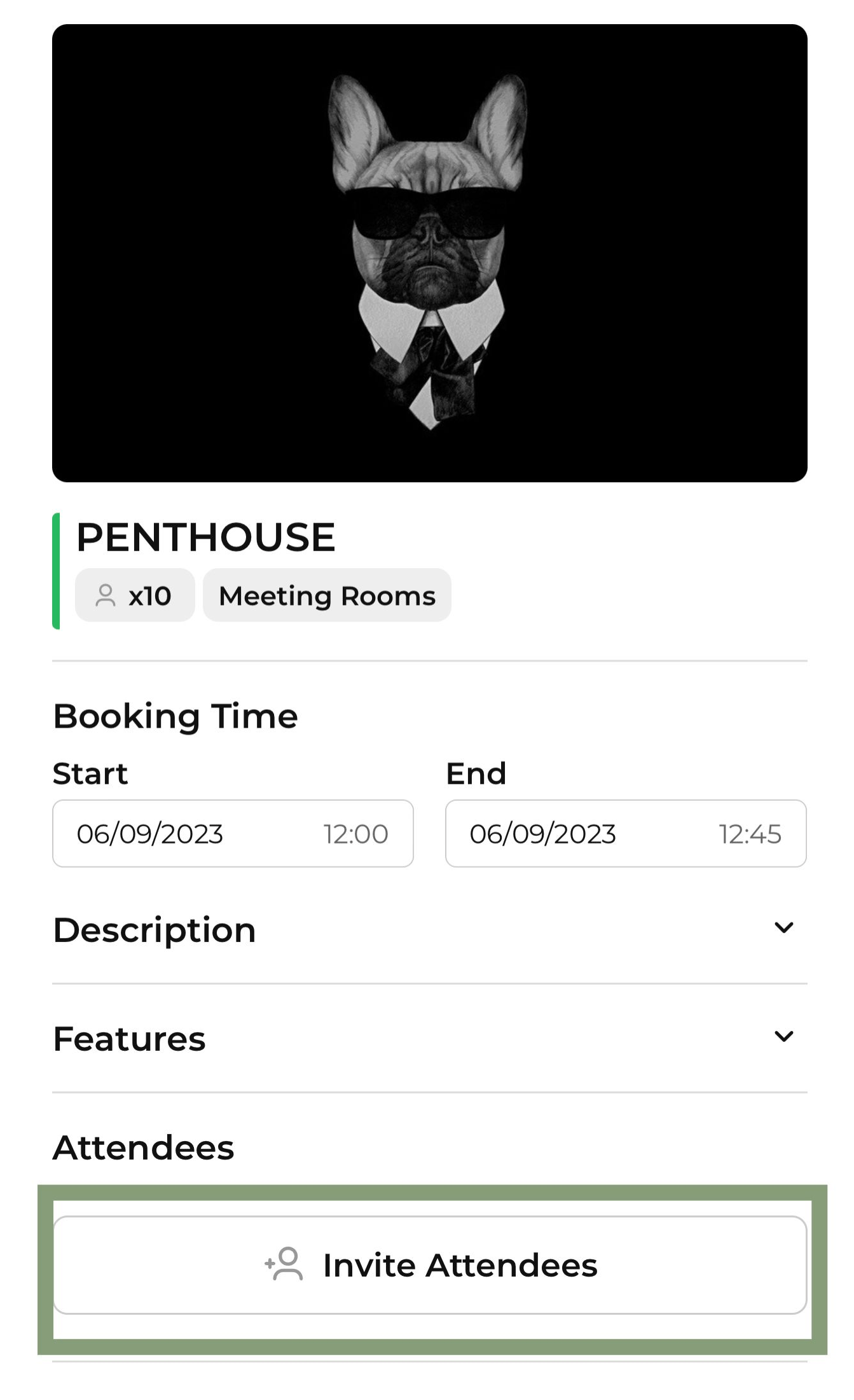Click the Description section heading
854x1400 pixels.
coord(155,930)
